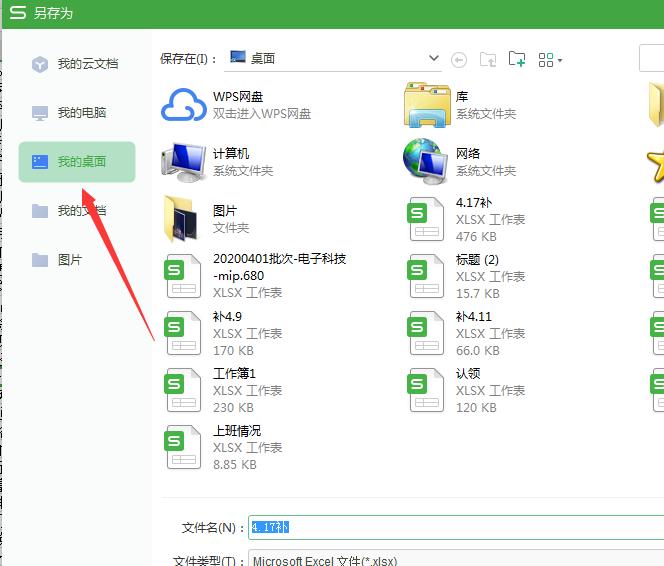664x566 pixels.
Task: Select file icon for 20200401批次-电子科技
Action: point(183,276)
